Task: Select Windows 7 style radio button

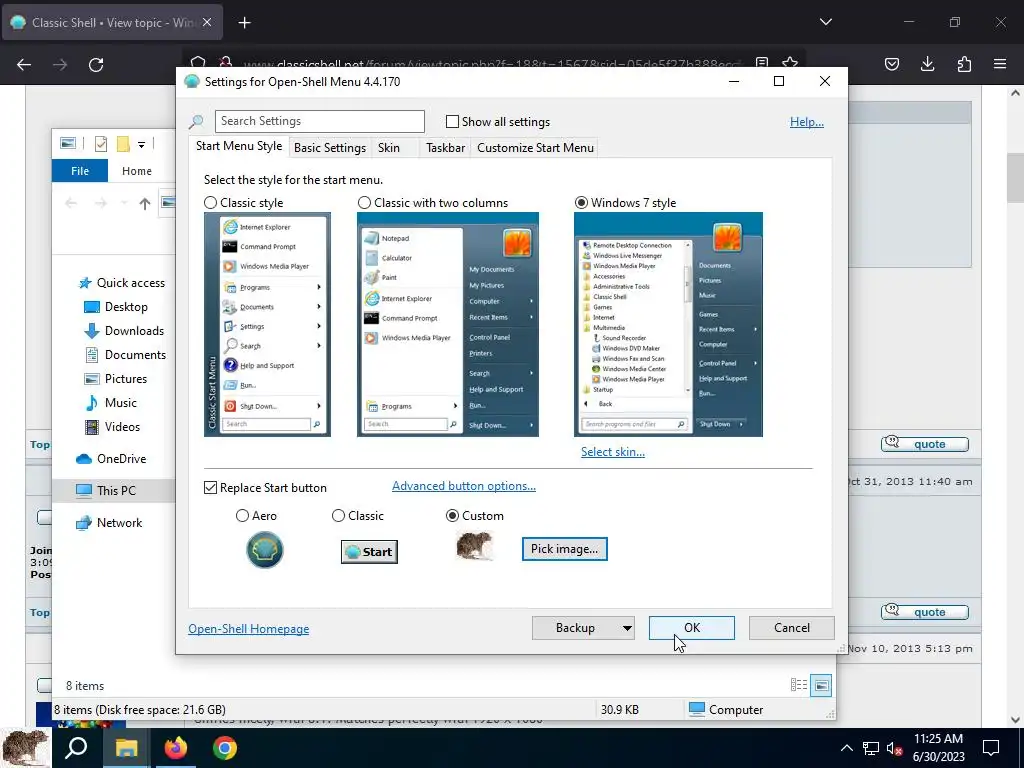Action: [x=581, y=202]
